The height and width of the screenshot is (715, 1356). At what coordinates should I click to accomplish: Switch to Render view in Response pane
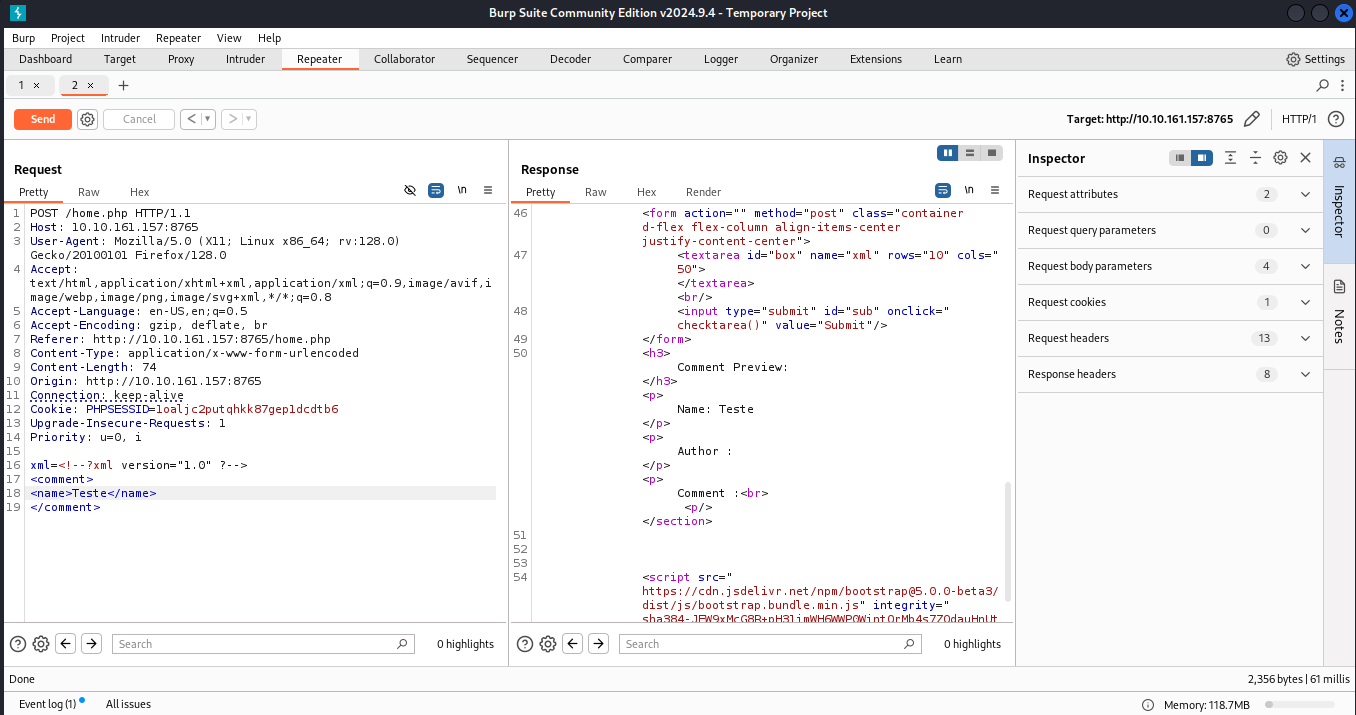(x=703, y=192)
